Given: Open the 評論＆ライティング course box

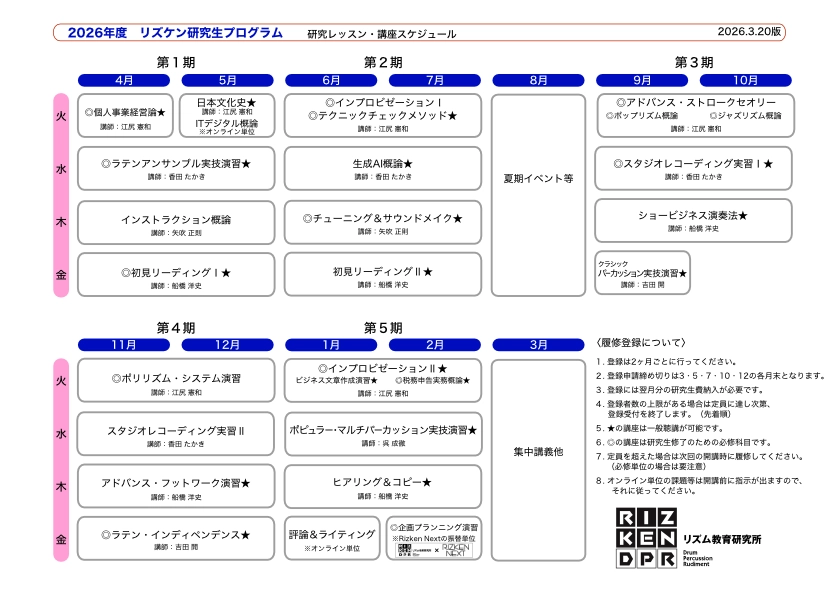Looking at the screenshot, I should (332, 538).
